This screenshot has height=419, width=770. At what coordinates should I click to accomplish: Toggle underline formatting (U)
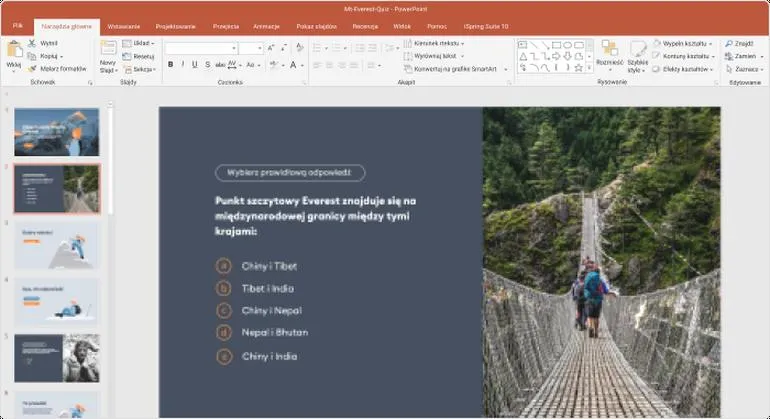pyautogui.click(x=195, y=64)
